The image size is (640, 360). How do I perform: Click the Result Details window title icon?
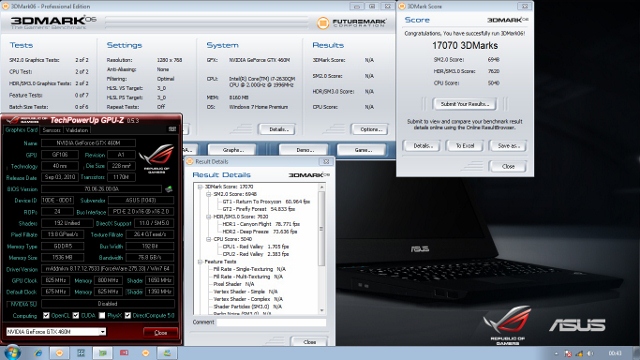coord(190,162)
